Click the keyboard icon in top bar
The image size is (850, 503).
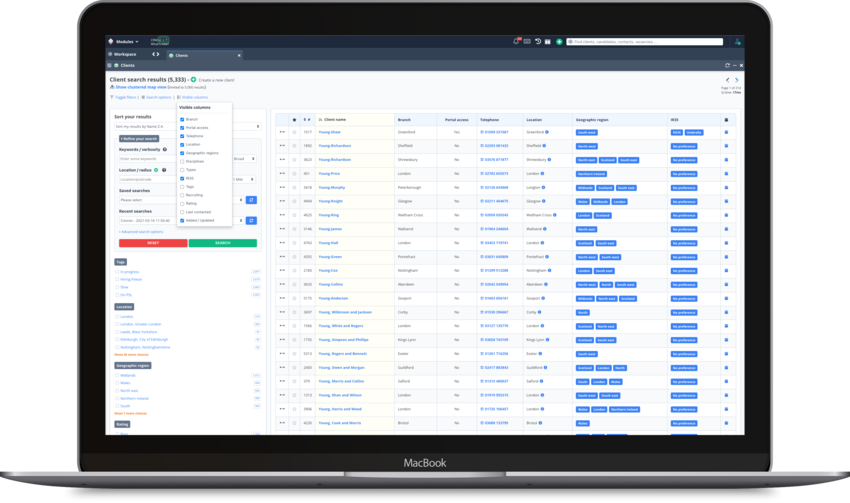click(x=527, y=41)
